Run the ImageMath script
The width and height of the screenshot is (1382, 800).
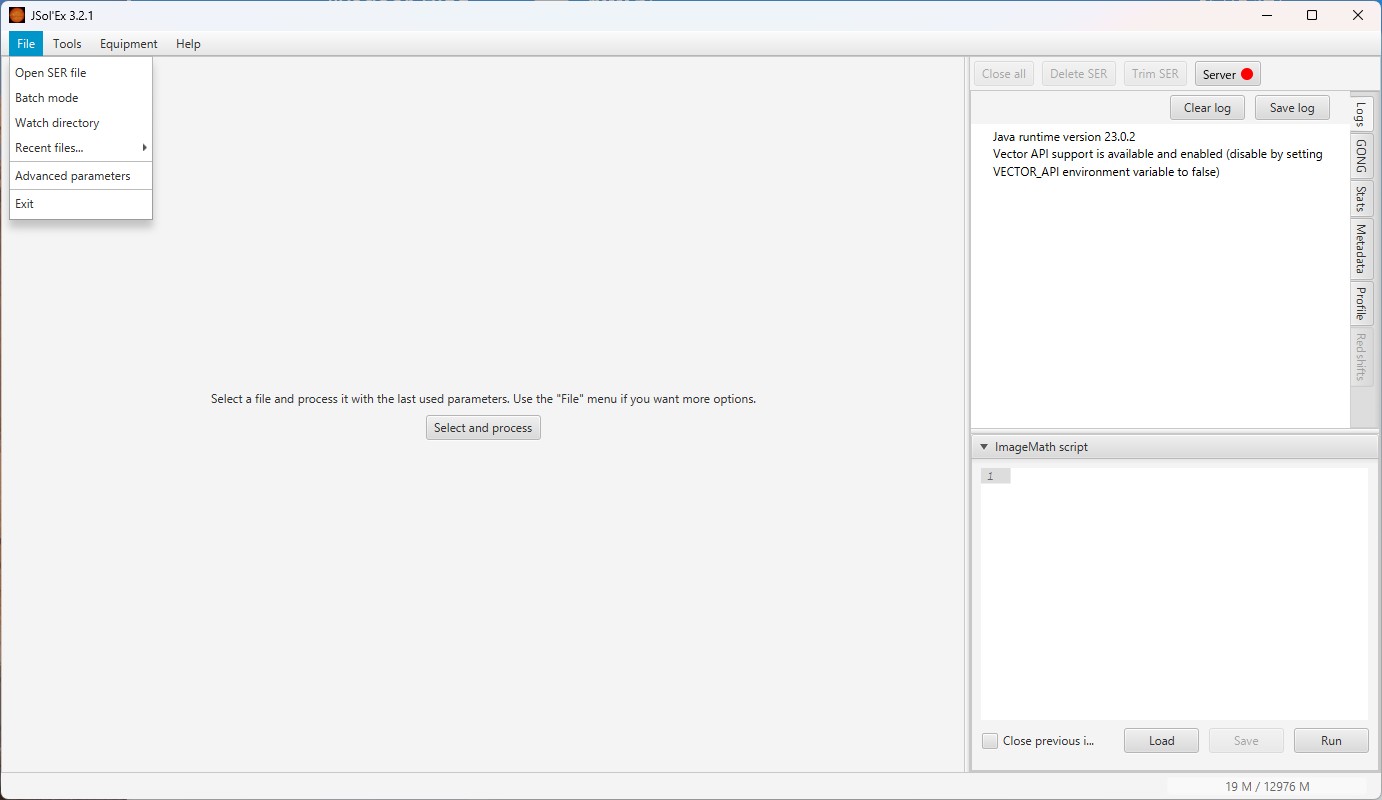pyautogui.click(x=1331, y=741)
